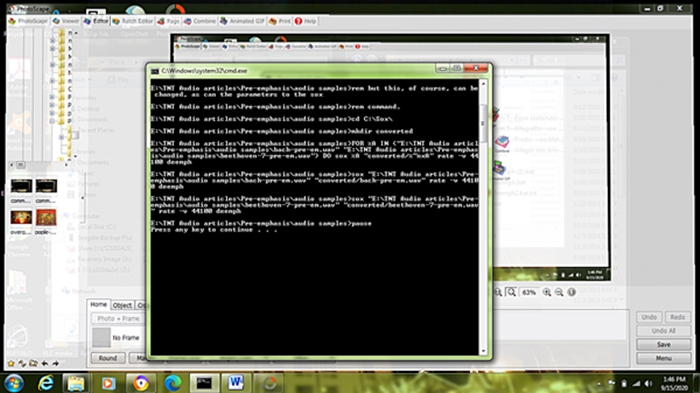Image resolution: width=700 pixels, height=393 pixels.
Task: Open the Windows Start menu
Action: click(x=14, y=383)
